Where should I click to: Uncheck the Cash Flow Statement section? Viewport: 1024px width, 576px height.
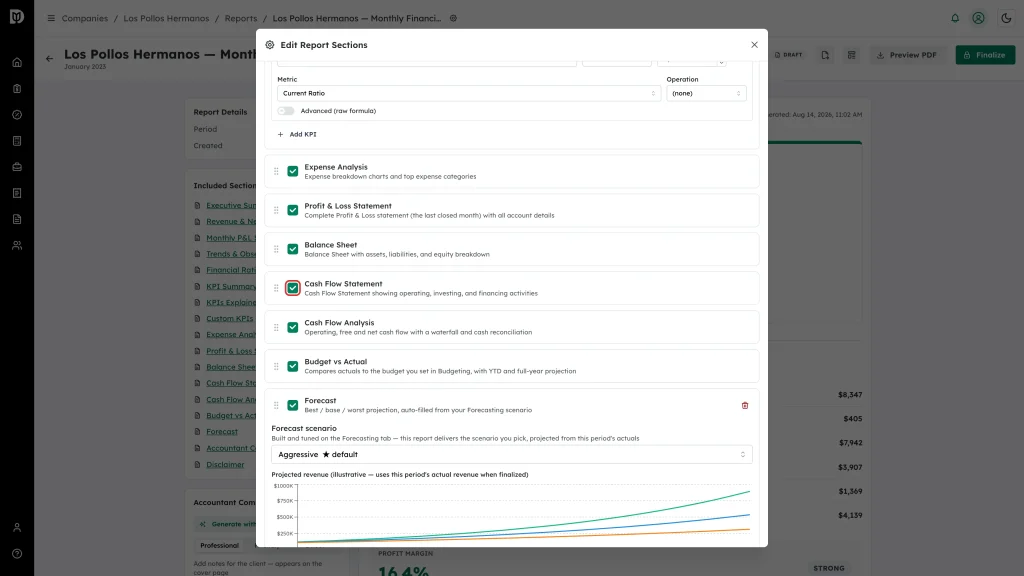pyautogui.click(x=293, y=288)
